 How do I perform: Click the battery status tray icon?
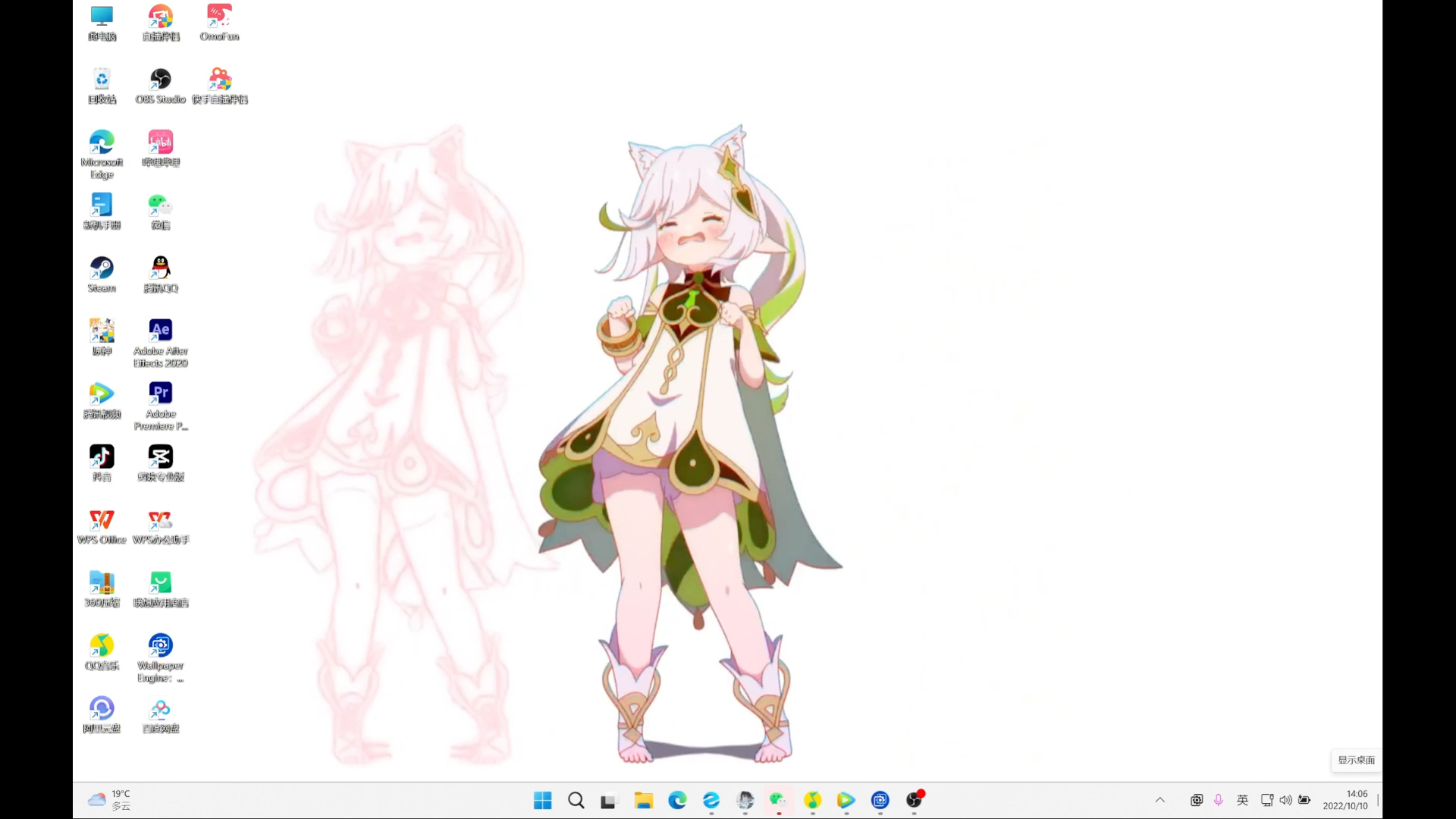pyautogui.click(x=1304, y=800)
